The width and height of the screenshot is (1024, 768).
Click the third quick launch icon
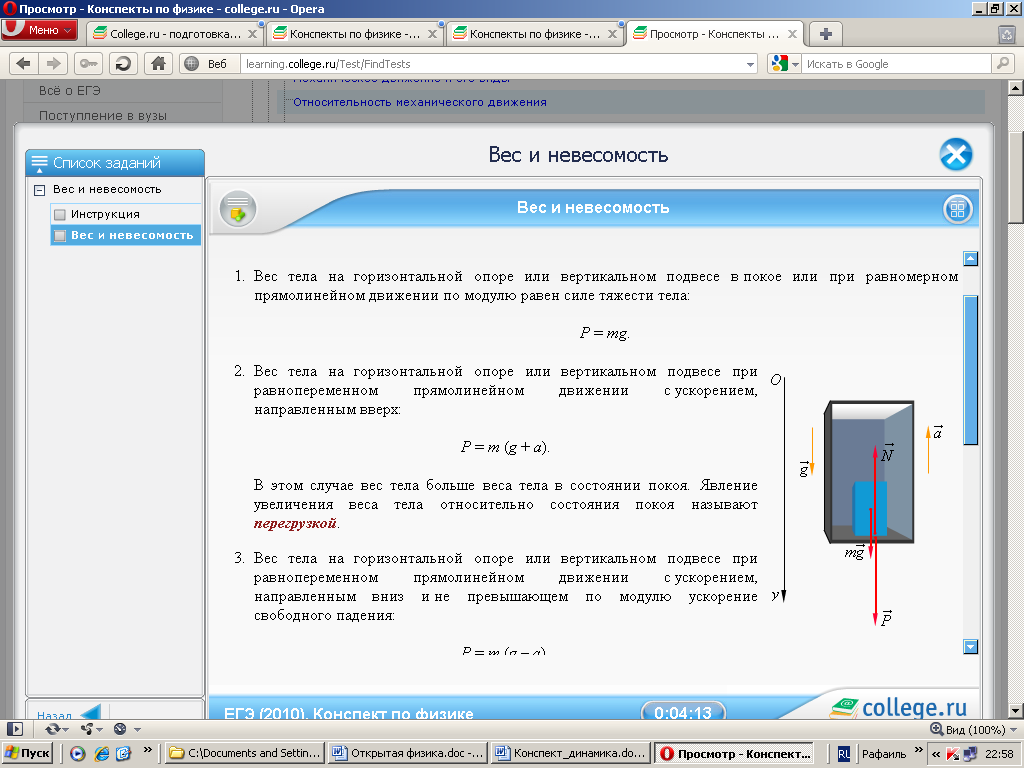(123, 754)
